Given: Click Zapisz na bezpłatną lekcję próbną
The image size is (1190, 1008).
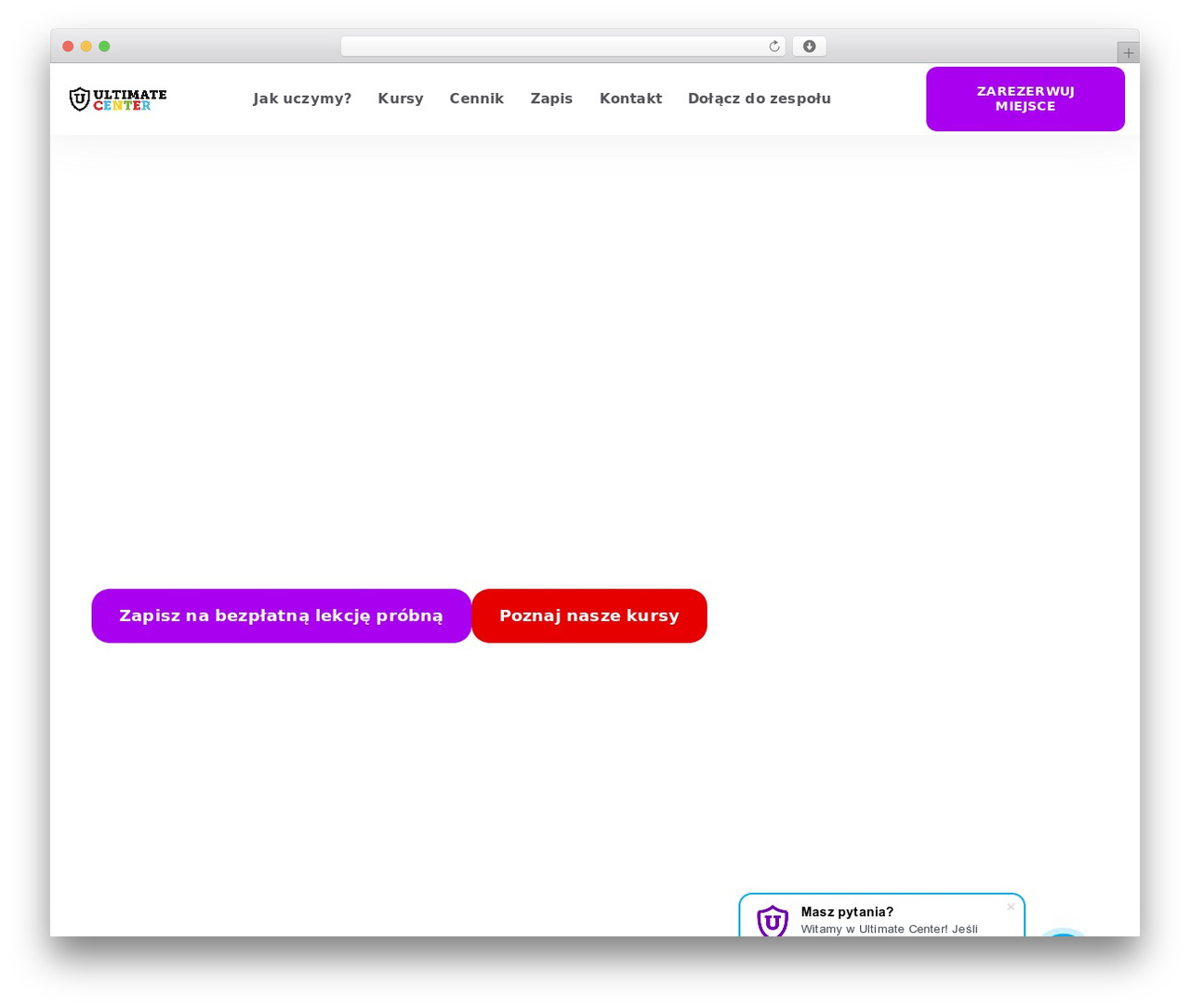Looking at the screenshot, I should [x=282, y=616].
